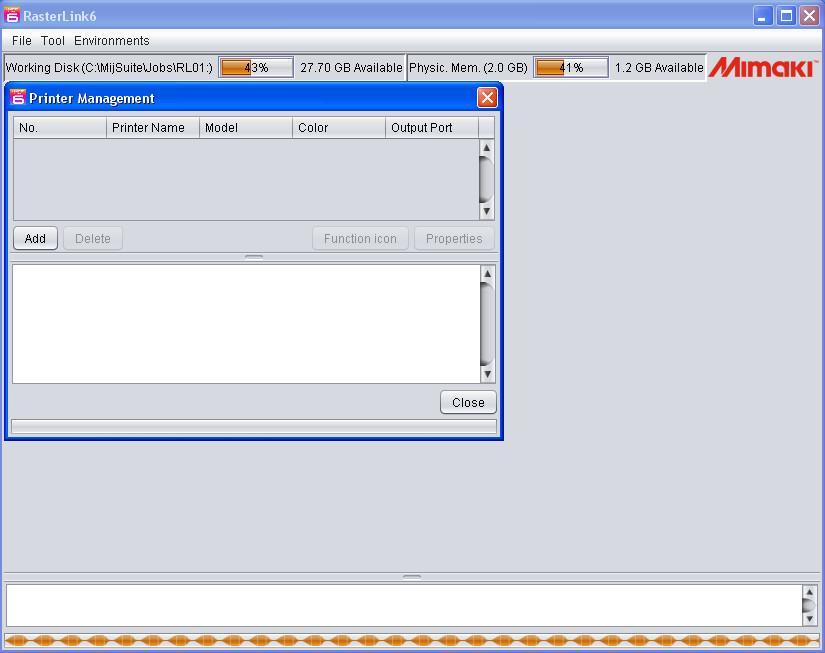Minimize the RasterLink6 window

762,16
